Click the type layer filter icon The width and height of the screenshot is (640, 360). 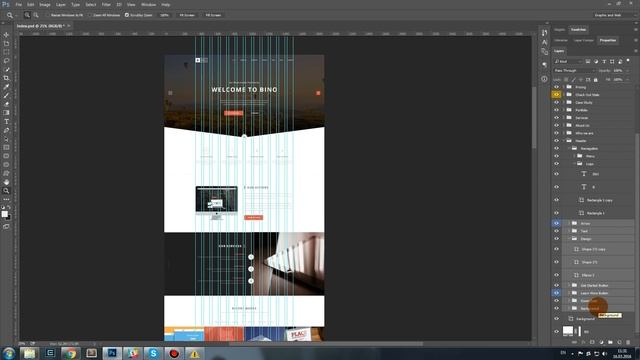[604, 61]
